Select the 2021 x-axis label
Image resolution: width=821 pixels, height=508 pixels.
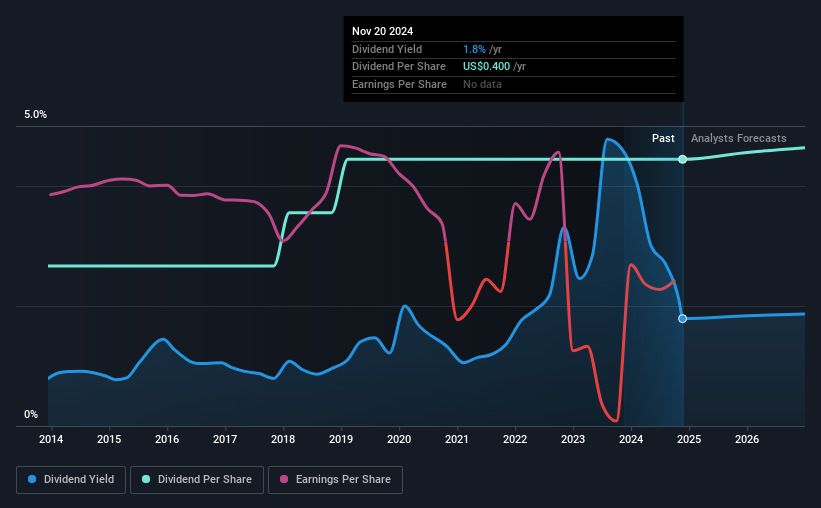pos(457,439)
